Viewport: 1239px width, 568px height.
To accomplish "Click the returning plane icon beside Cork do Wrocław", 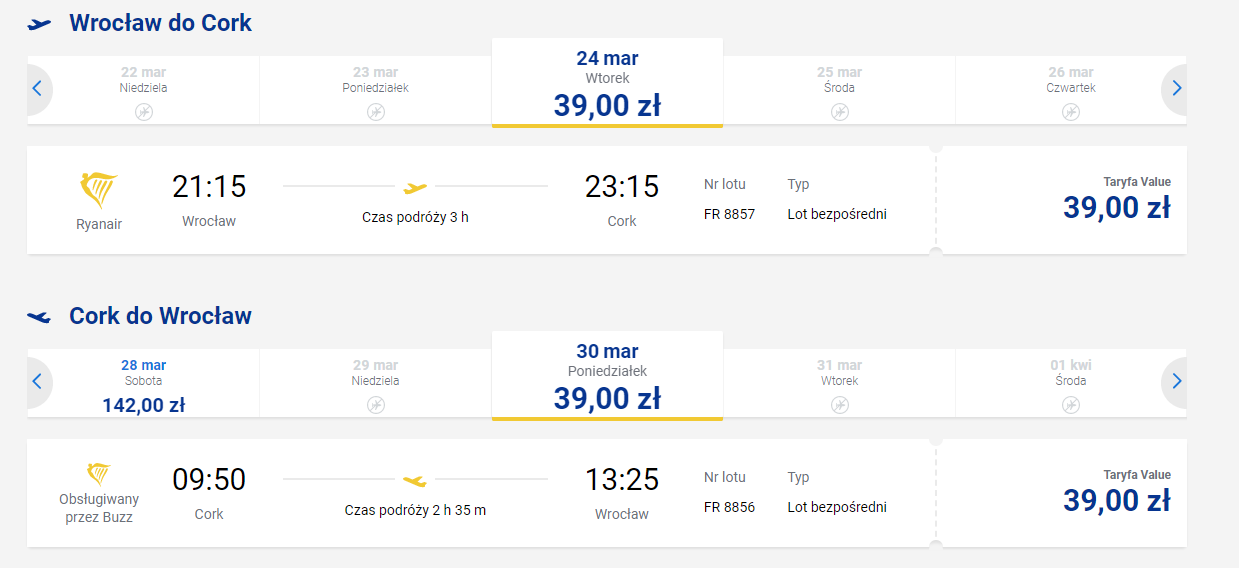I will (40, 317).
